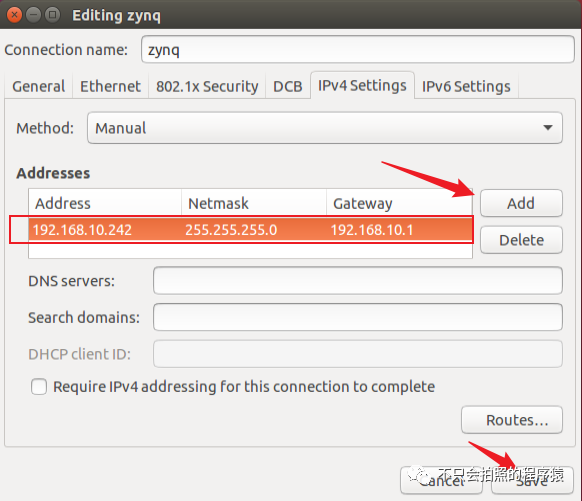This screenshot has height=501, width=582.
Task: Select address cell 192.168.10.242
Action: click(105, 230)
